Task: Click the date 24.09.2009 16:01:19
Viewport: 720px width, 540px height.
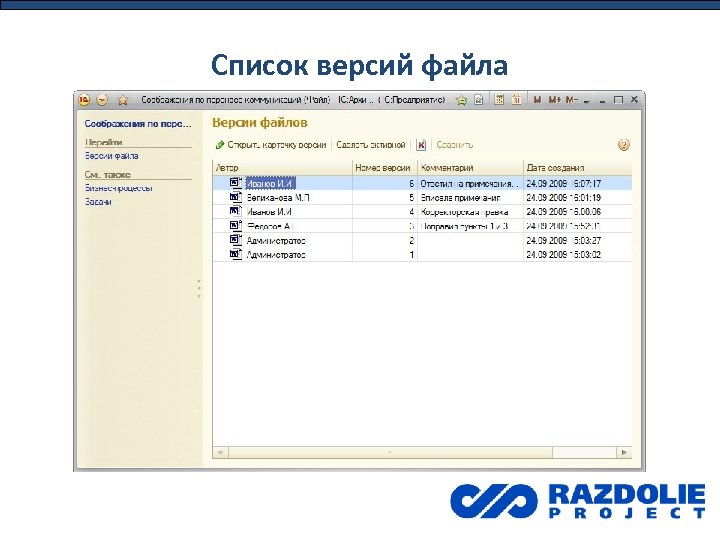Action: pyautogui.click(x=563, y=198)
